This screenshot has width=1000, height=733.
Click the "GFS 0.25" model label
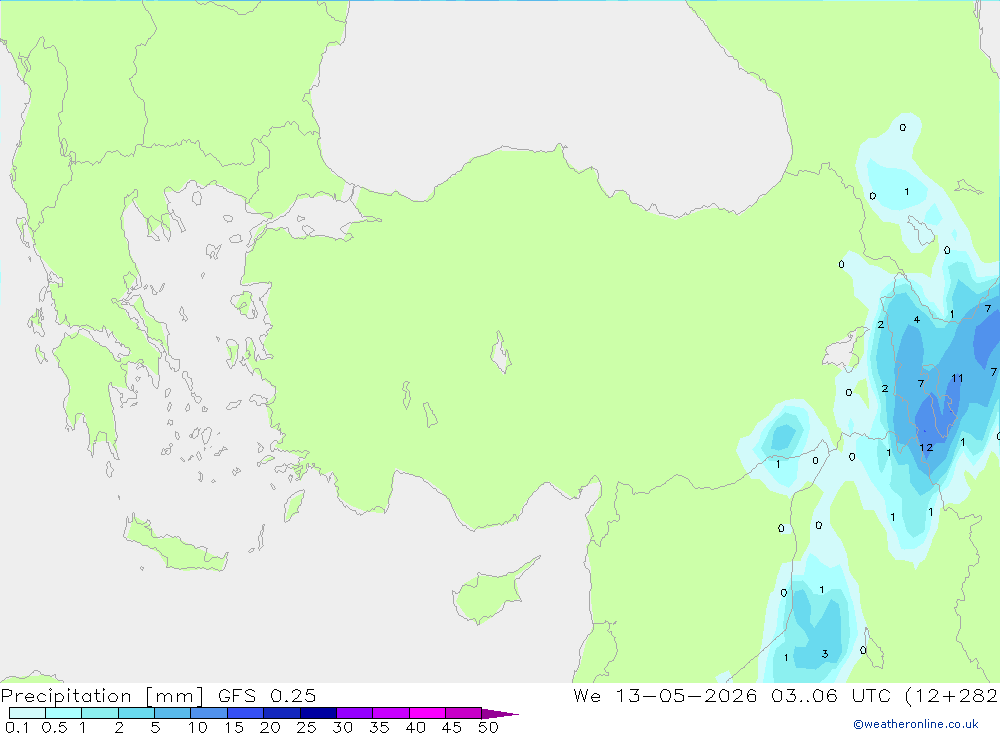click(x=267, y=695)
